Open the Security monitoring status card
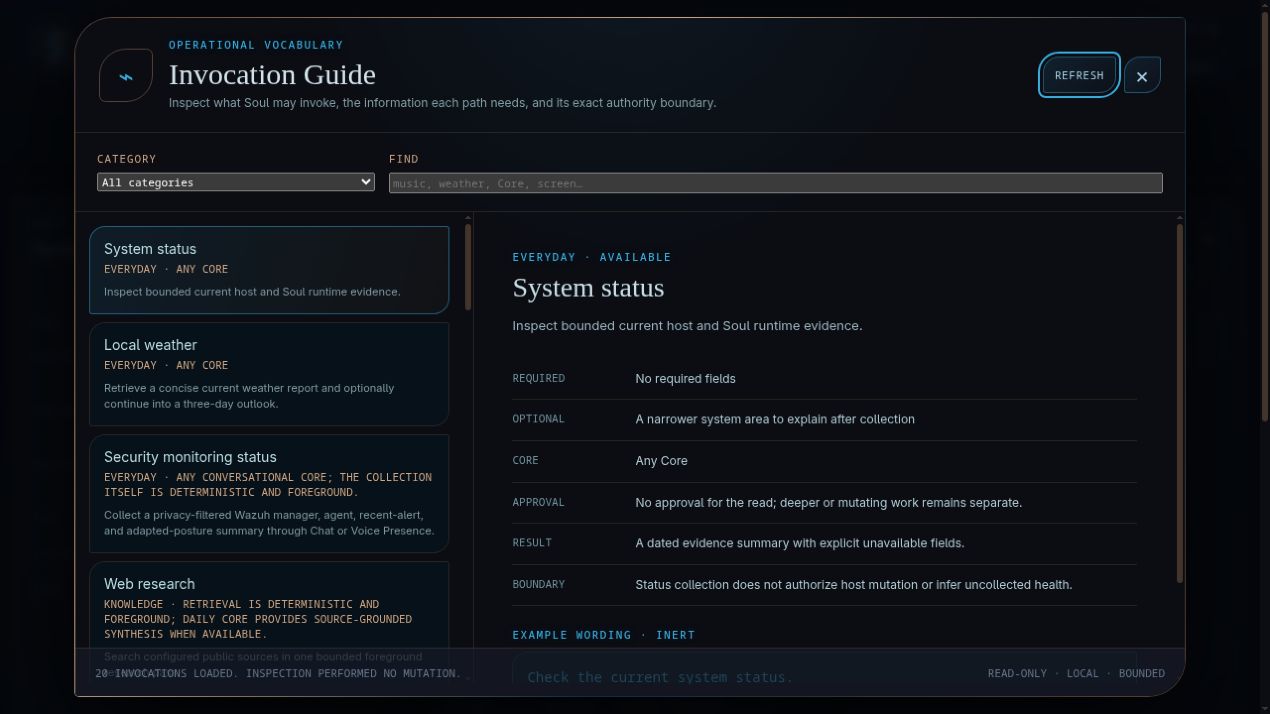1270x714 pixels. (269, 493)
